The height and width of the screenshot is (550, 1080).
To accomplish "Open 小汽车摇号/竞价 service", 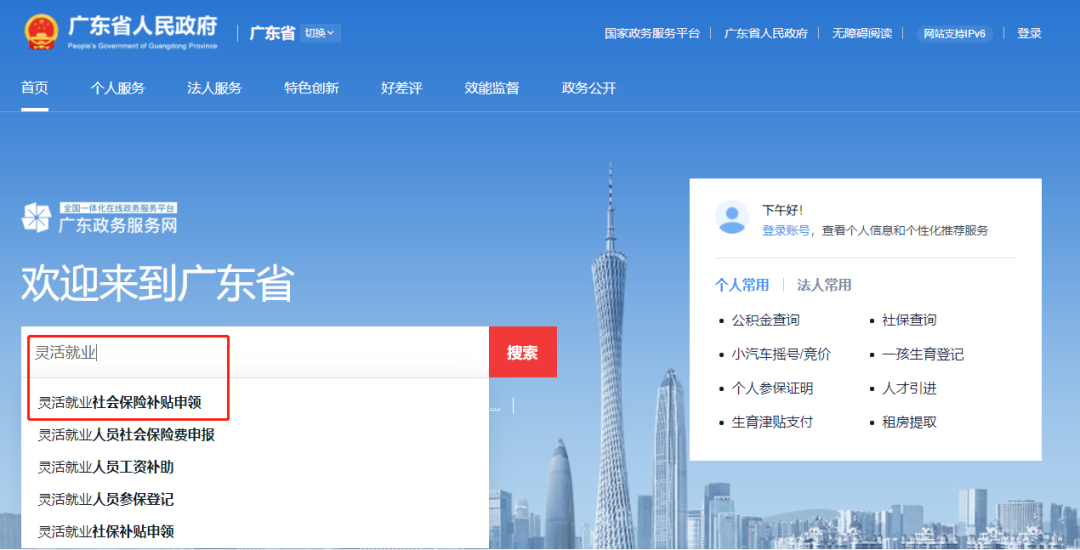I will (x=781, y=355).
